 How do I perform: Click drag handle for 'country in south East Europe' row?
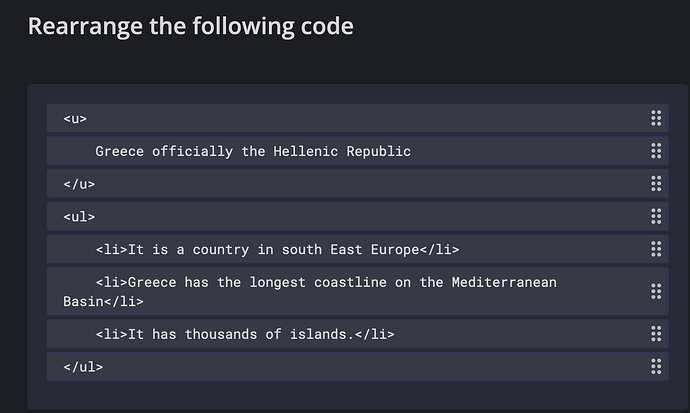(x=656, y=249)
